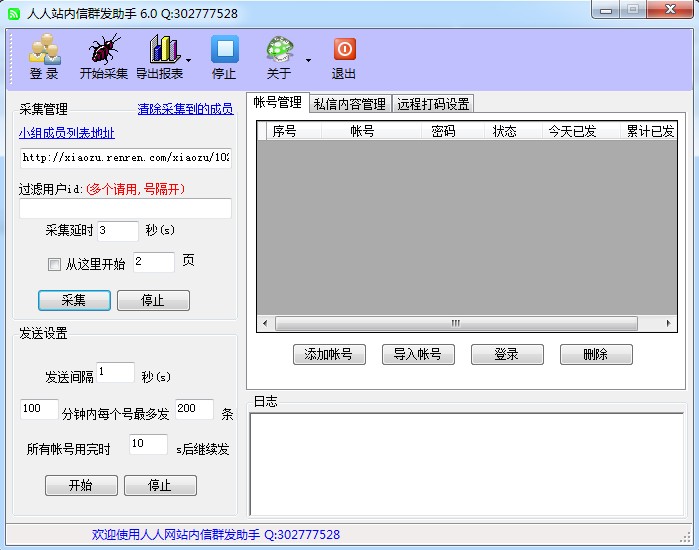Viewport: 699px width, 550px height.
Task: Click the status bar welcome message text
Action: pyautogui.click(x=216, y=534)
